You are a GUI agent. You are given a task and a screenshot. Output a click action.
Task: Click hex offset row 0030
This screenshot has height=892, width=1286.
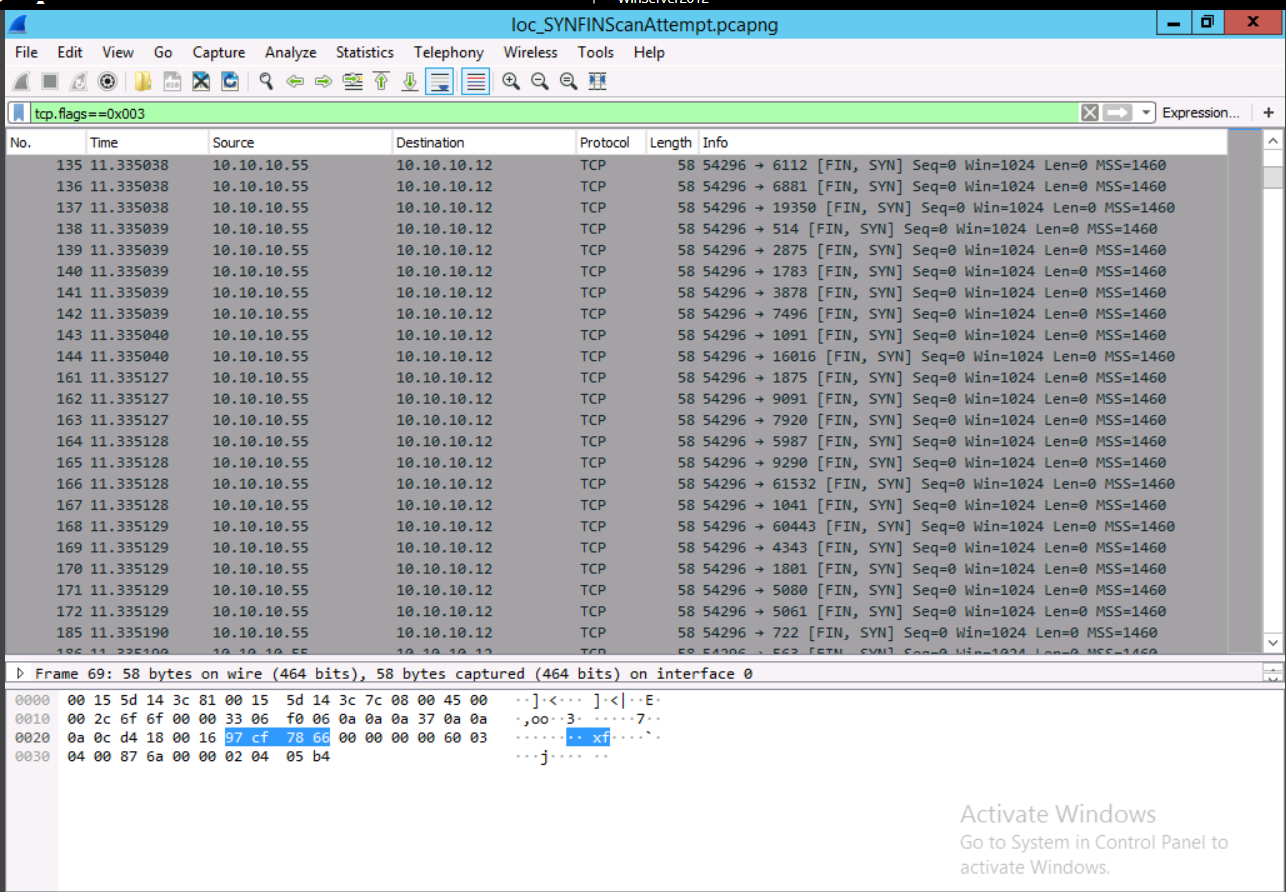coord(31,756)
